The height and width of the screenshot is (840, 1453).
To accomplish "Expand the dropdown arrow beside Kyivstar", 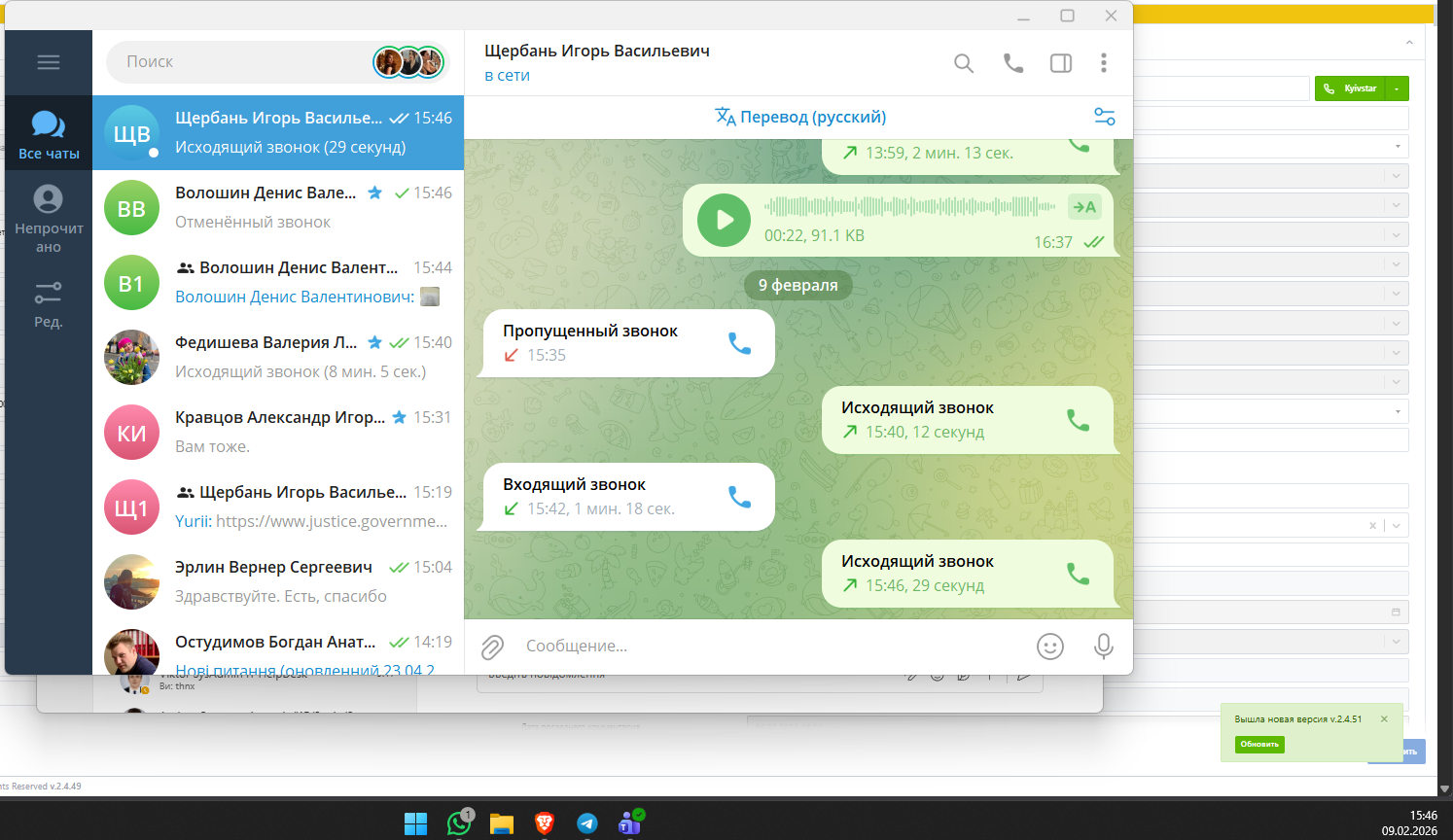I will pos(1397,88).
